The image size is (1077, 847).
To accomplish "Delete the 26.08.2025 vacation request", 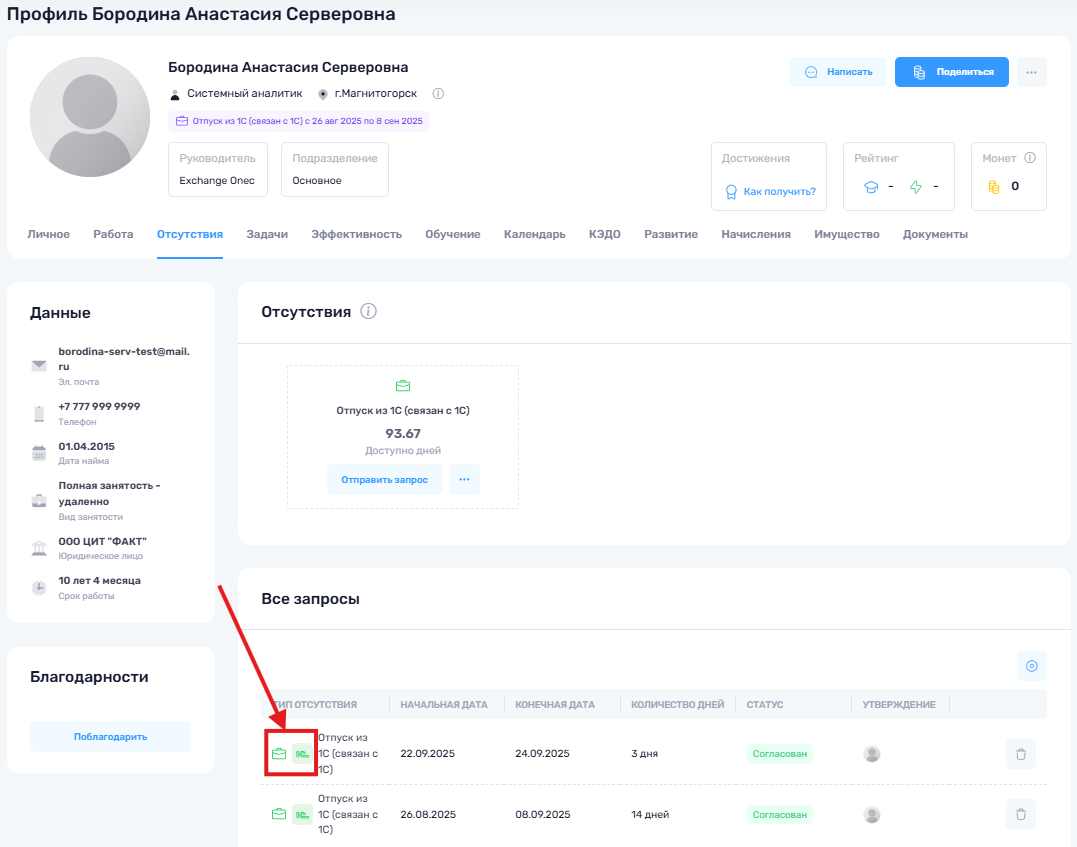I will pos(1020,815).
